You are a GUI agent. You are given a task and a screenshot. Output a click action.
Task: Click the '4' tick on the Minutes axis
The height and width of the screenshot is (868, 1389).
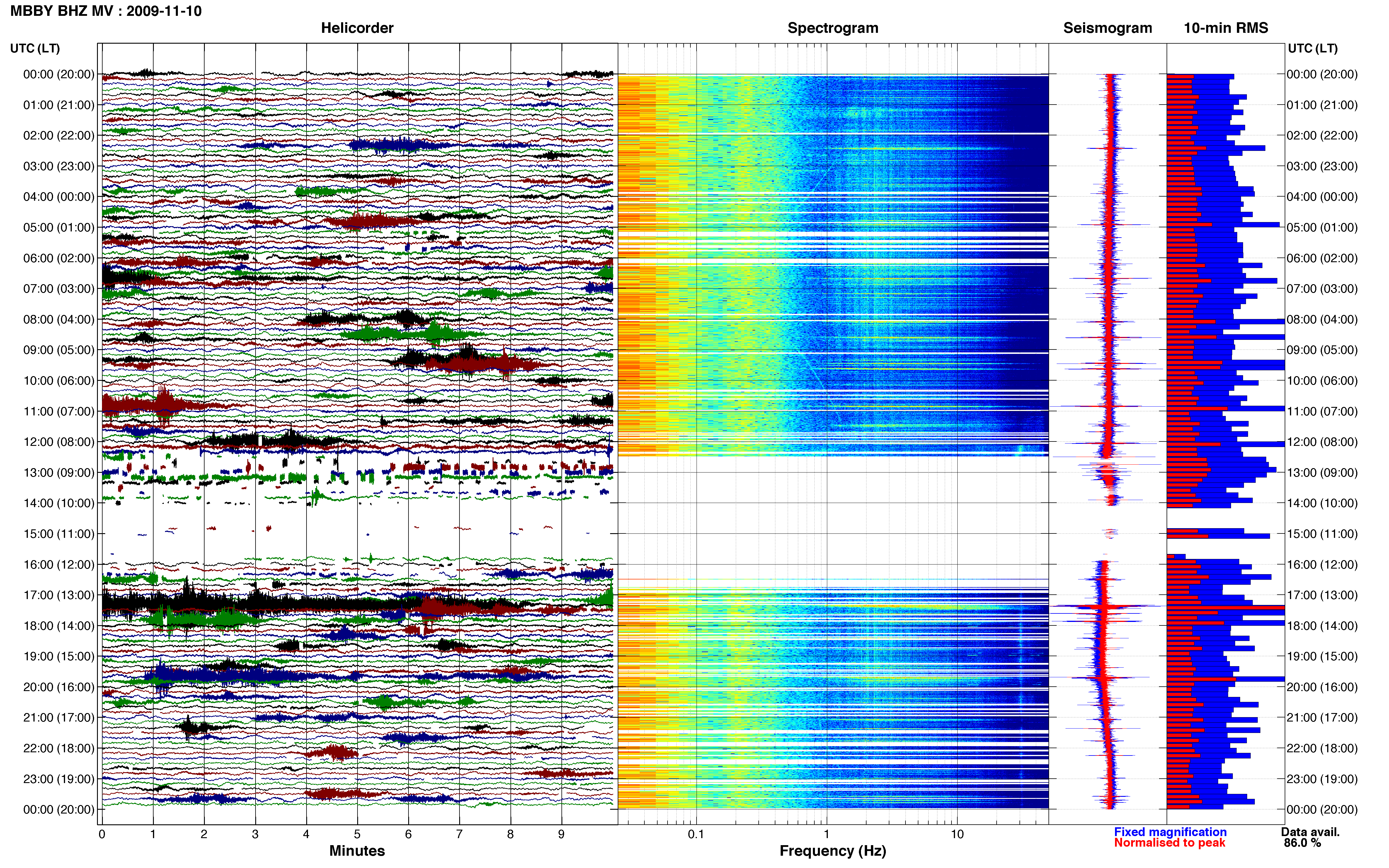[306, 834]
